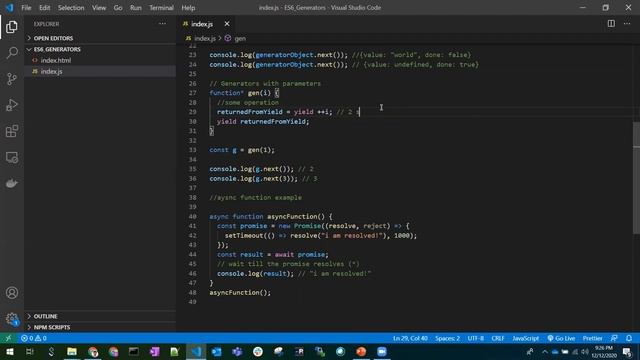Image resolution: width=640 pixels, height=360 pixels.
Task: Open the notifications bell in status bar
Action: click(x=629, y=338)
